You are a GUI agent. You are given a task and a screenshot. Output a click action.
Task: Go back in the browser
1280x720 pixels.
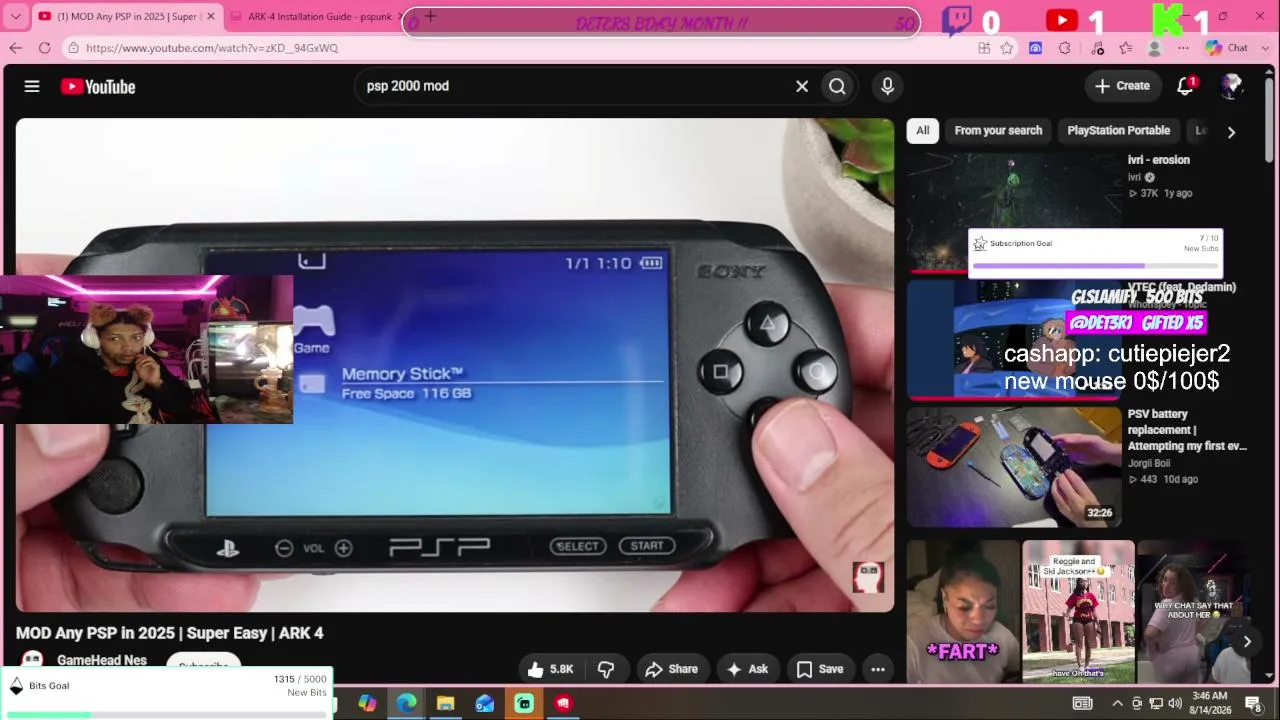(x=15, y=48)
